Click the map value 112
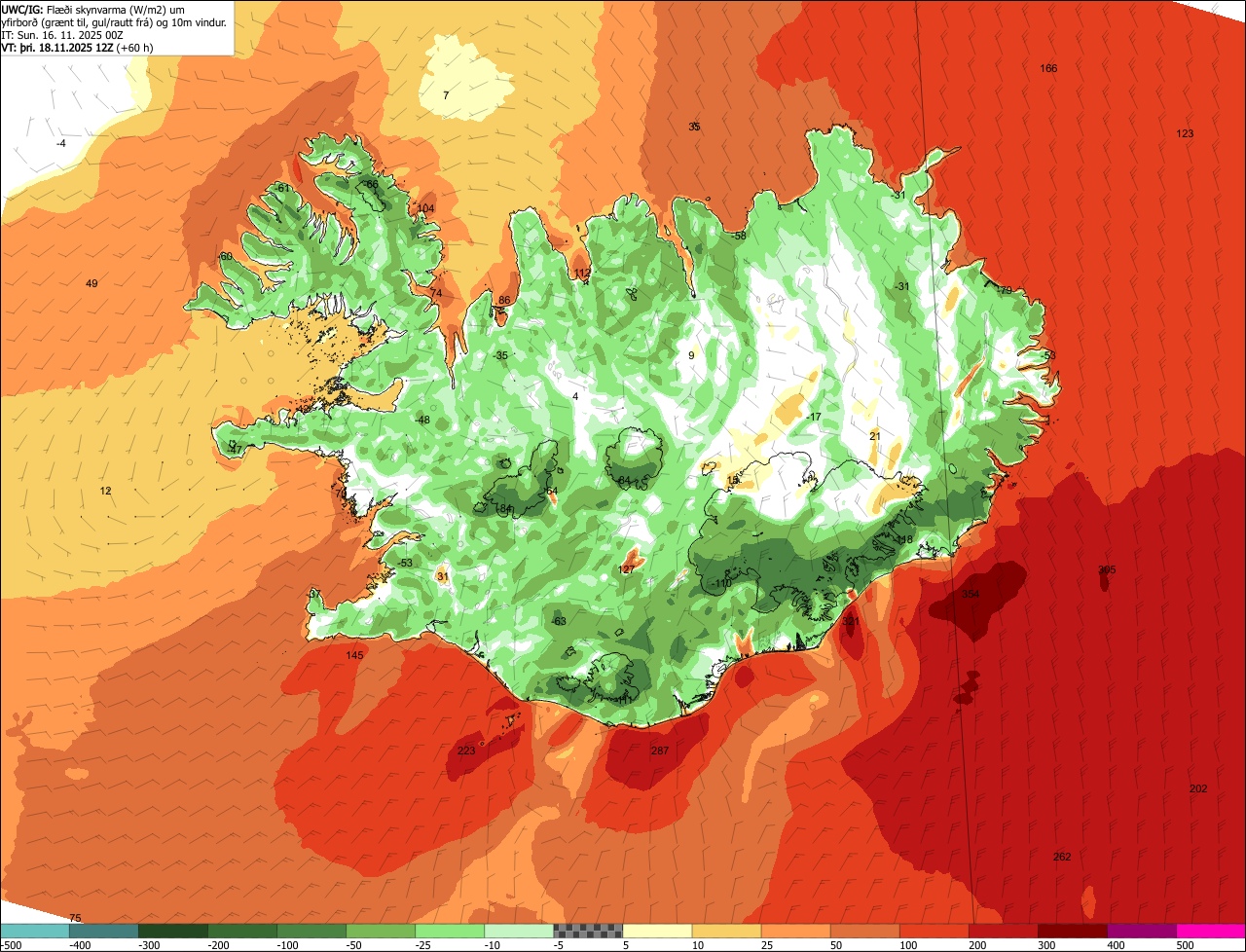This screenshot has width=1246, height=952. click(582, 274)
